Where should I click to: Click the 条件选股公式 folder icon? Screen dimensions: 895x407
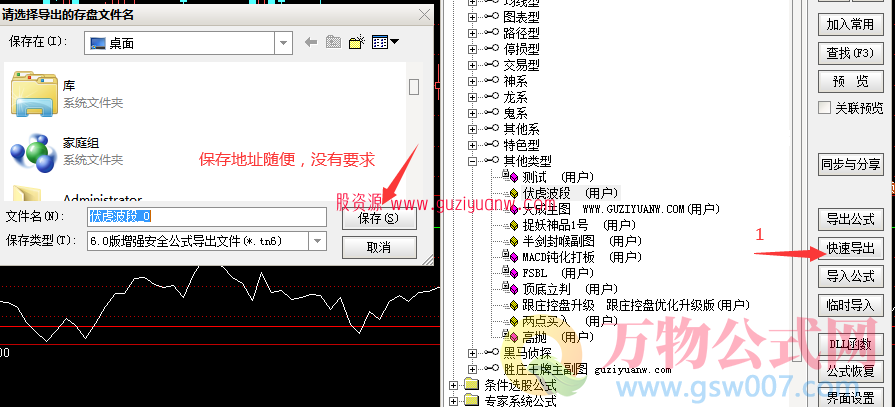[471, 385]
